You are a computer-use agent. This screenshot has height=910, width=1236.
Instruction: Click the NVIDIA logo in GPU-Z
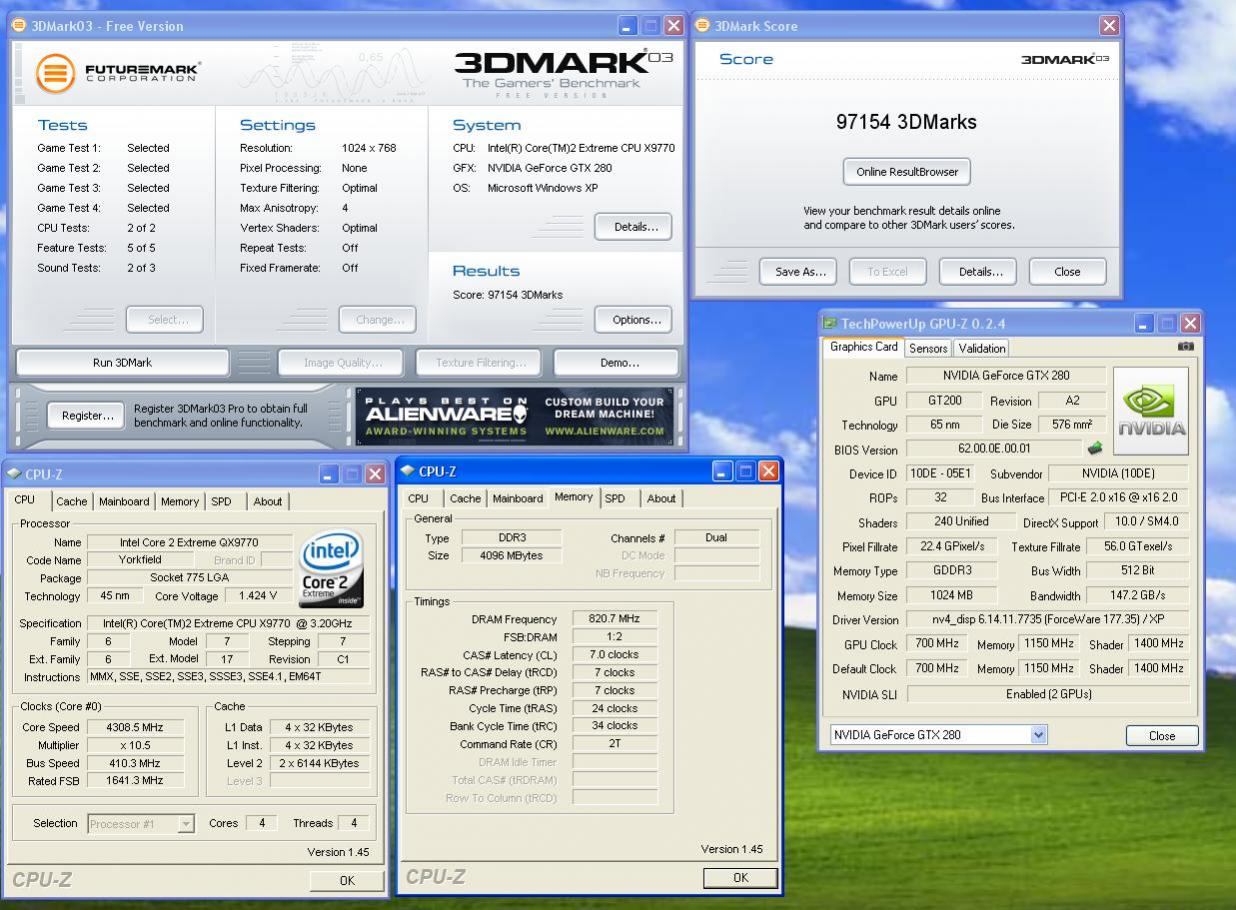pyautogui.click(x=1150, y=410)
